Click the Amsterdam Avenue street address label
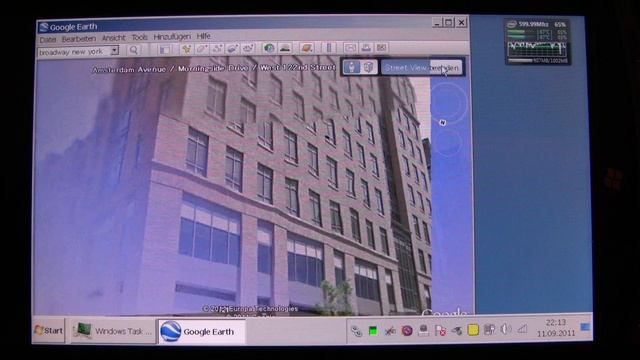The image size is (640, 360). [x=213, y=68]
